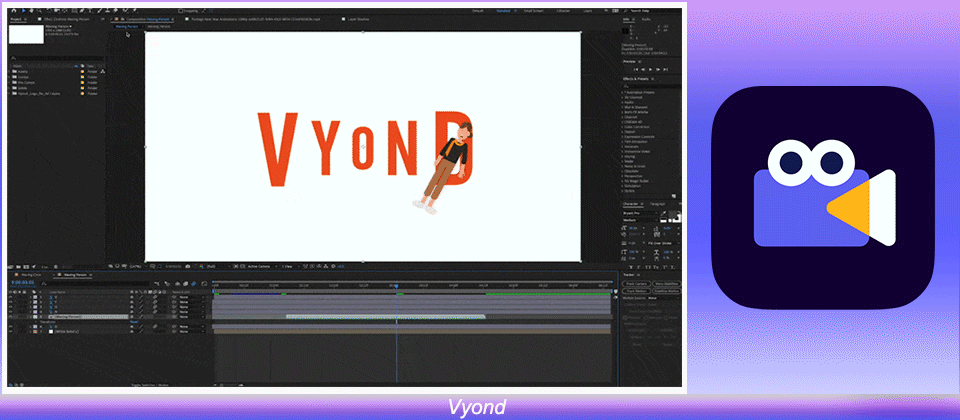The image size is (960, 420).
Task: Expand the Comps folder
Action: (x=10, y=77)
